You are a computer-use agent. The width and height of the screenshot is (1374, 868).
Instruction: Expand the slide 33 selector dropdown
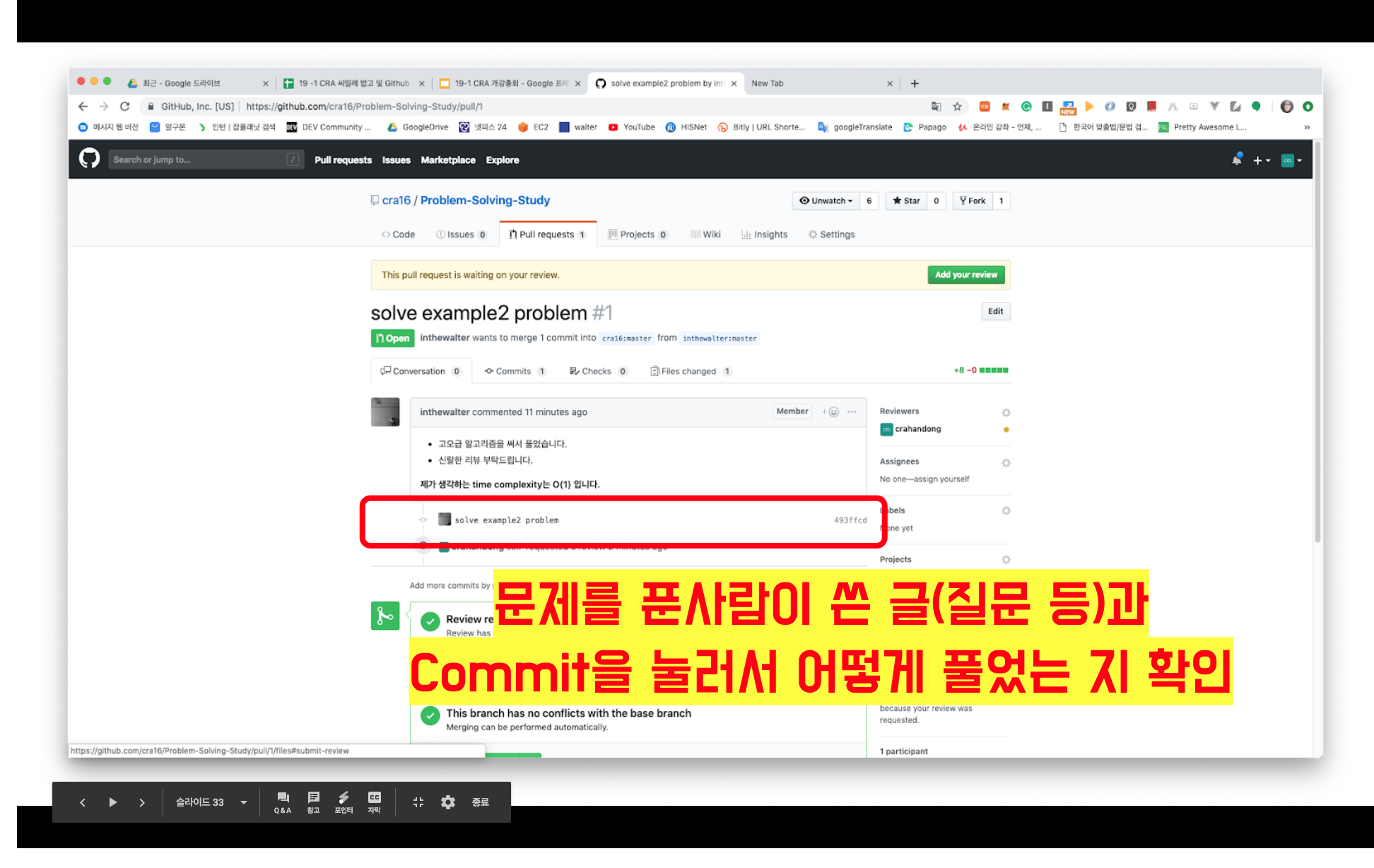[243, 802]
